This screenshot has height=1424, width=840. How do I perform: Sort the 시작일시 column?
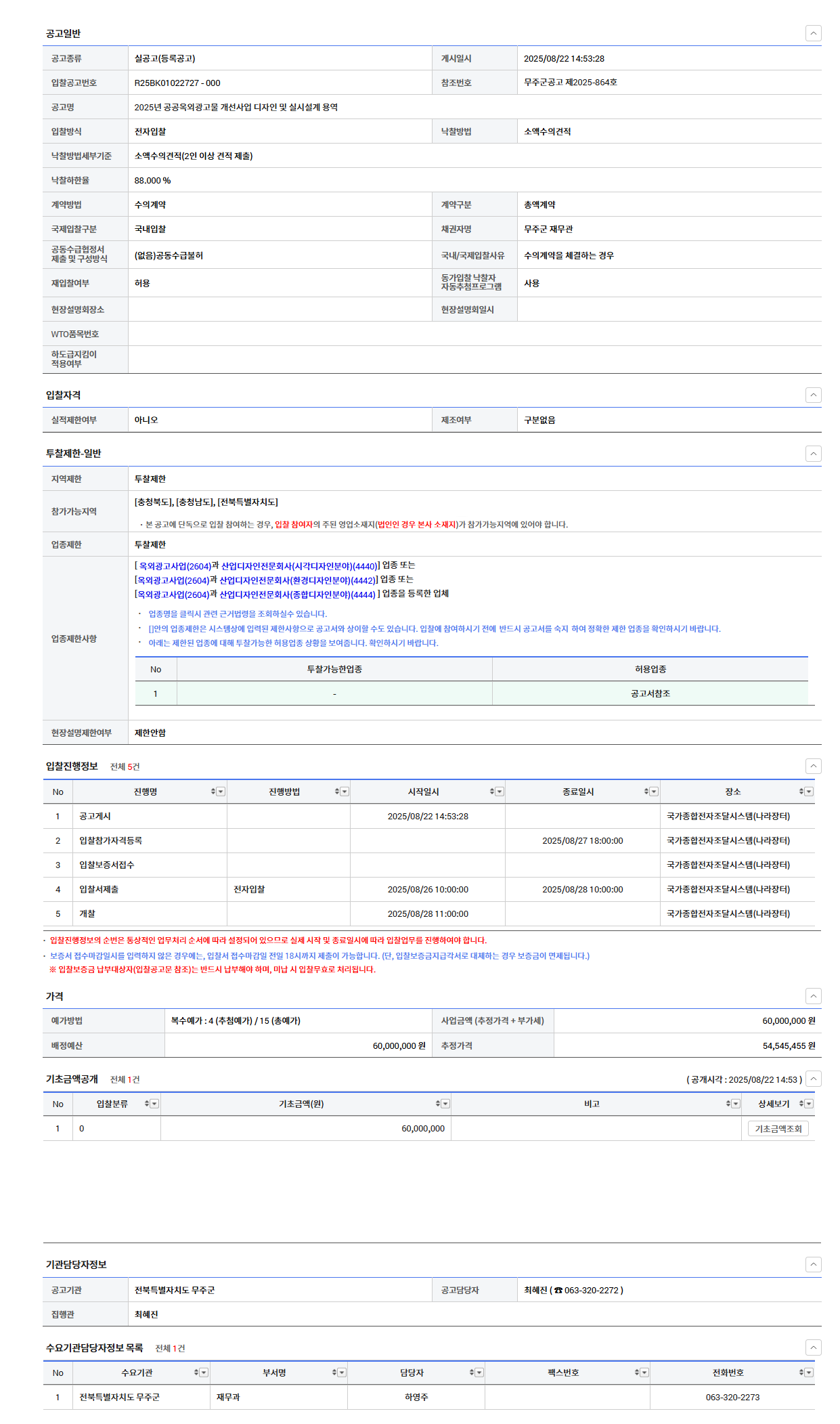click(491, 792)
